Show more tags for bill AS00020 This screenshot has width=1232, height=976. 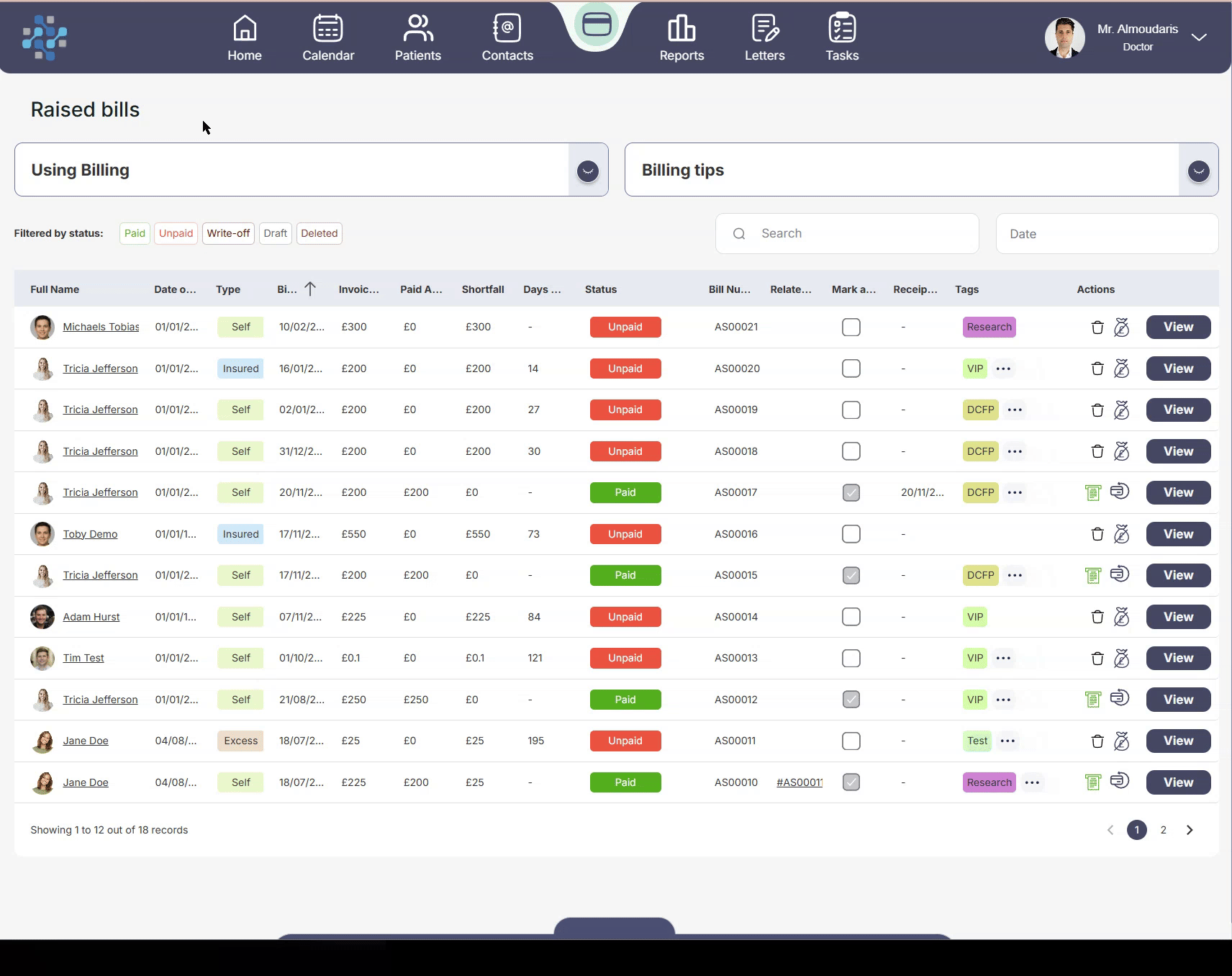[x=1003, y=369]
